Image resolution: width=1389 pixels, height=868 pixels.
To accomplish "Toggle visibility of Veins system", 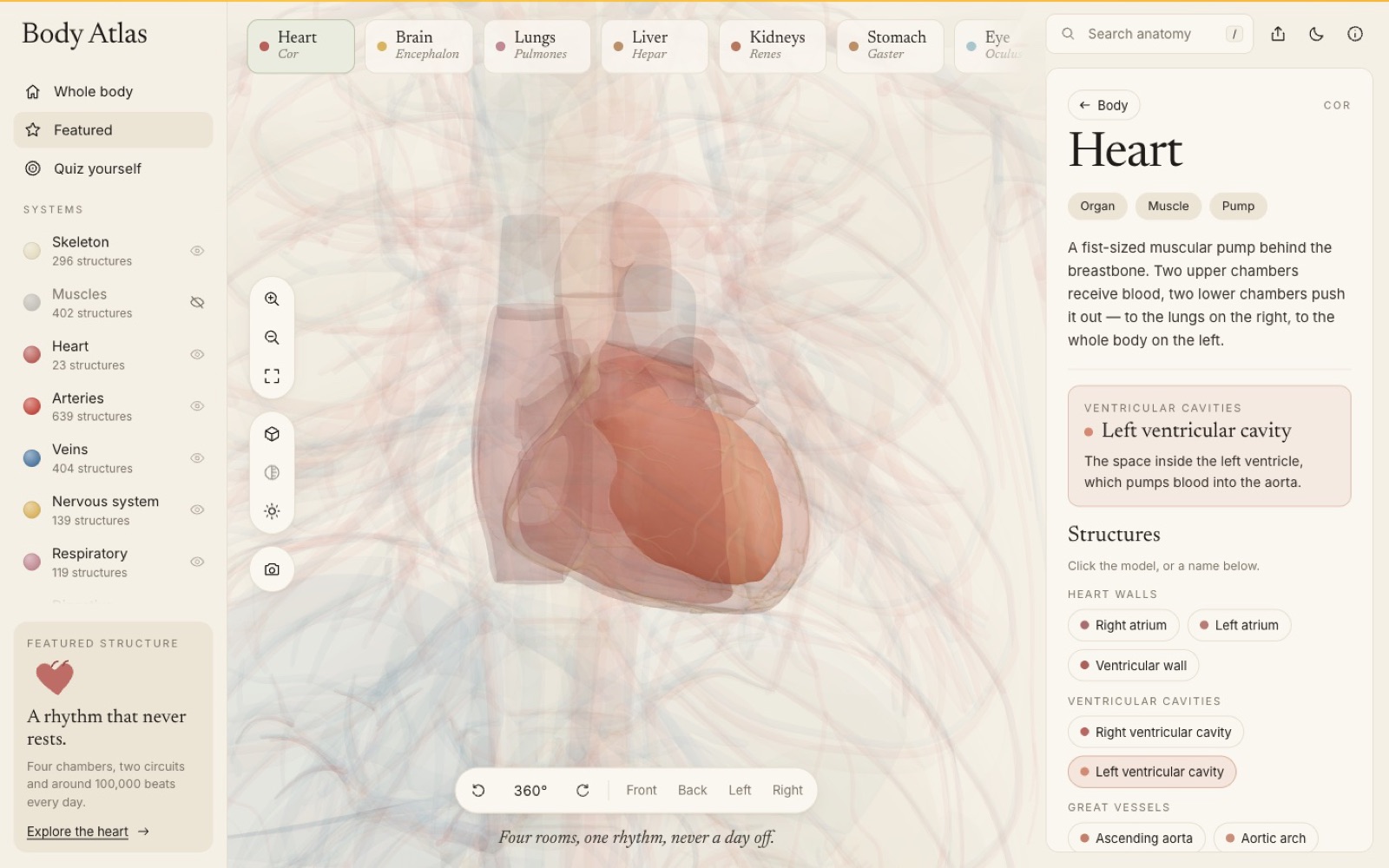I will click(x=197, y=457).
